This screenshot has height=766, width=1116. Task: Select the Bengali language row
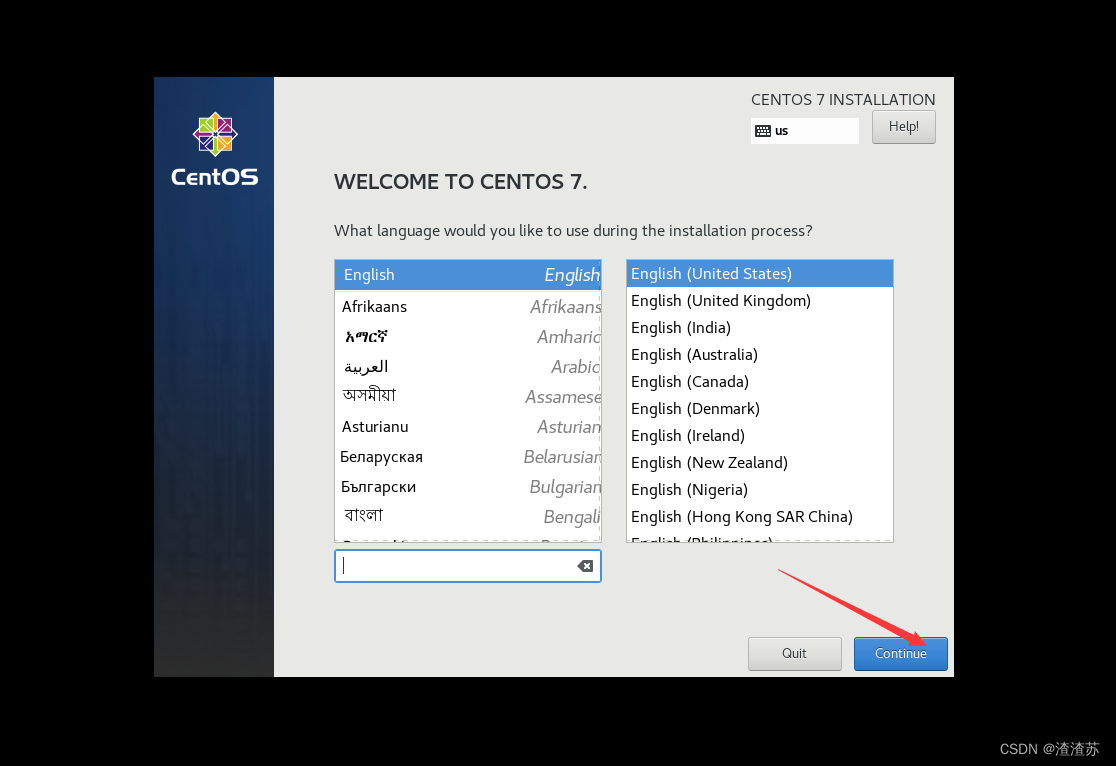click(x=468, y=516)
